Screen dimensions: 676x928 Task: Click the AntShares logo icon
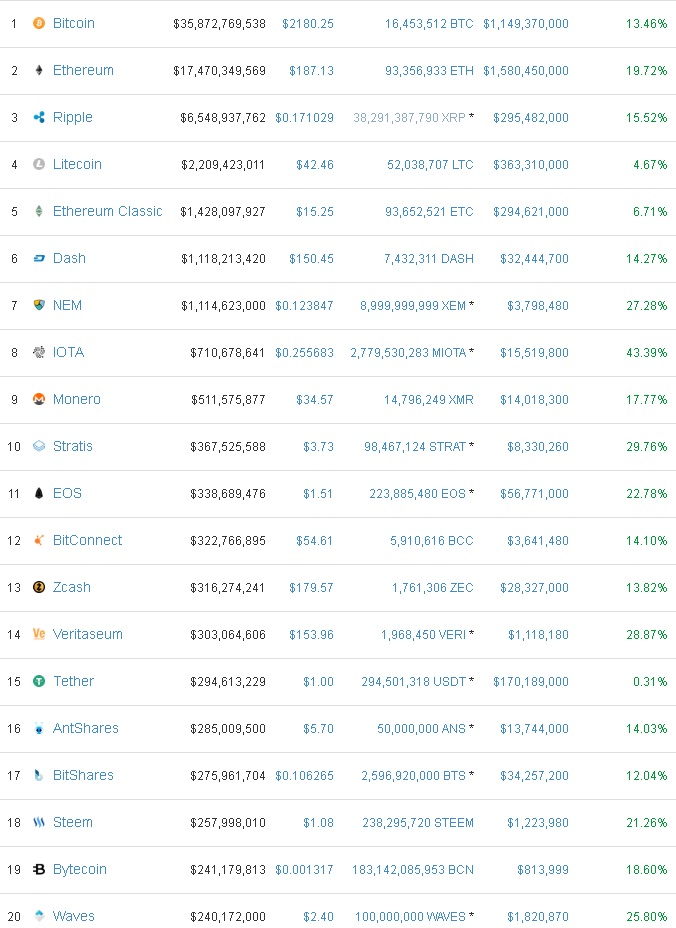39,728
